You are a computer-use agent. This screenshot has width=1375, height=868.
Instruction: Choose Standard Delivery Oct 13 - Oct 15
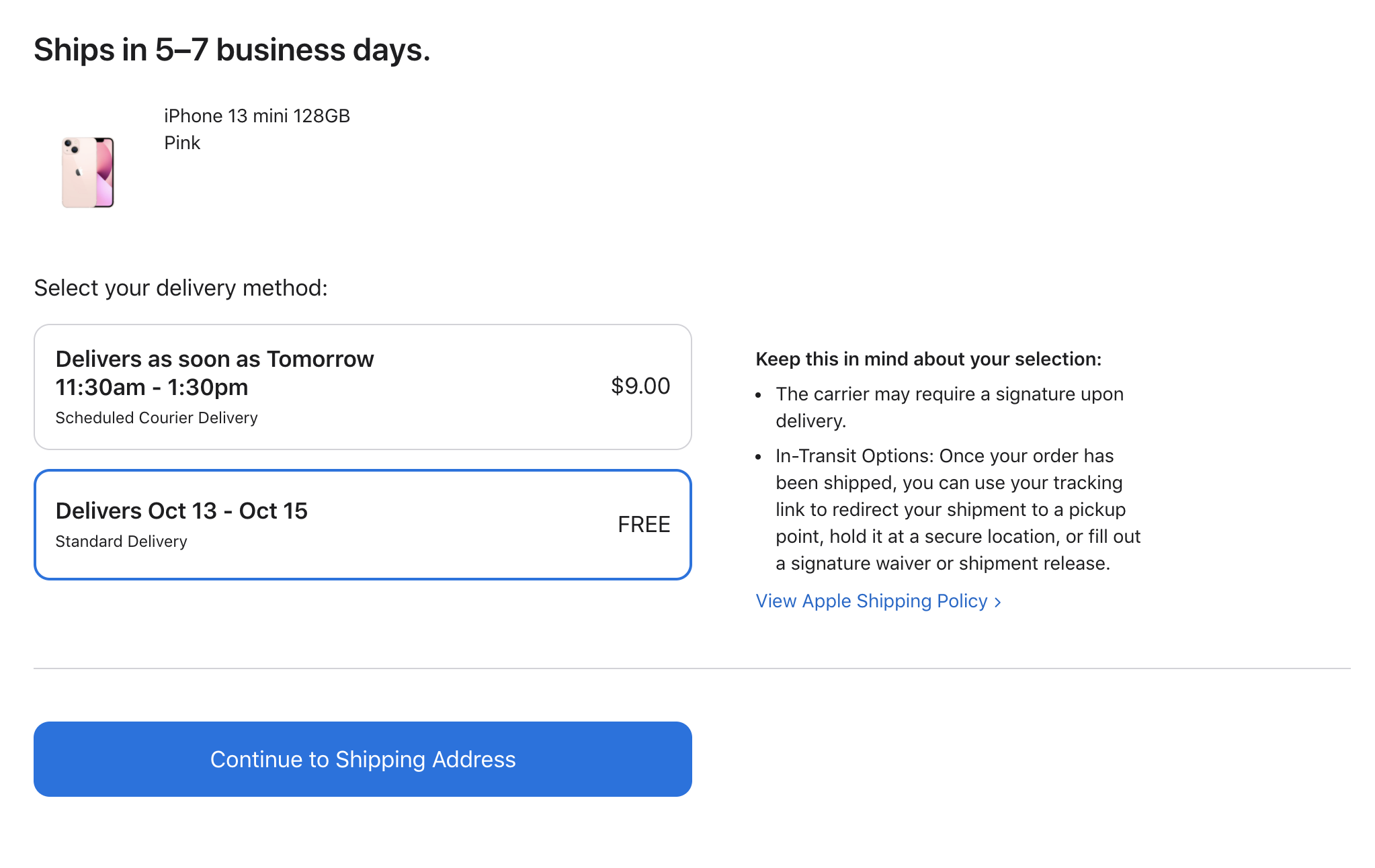click(363, 525)
